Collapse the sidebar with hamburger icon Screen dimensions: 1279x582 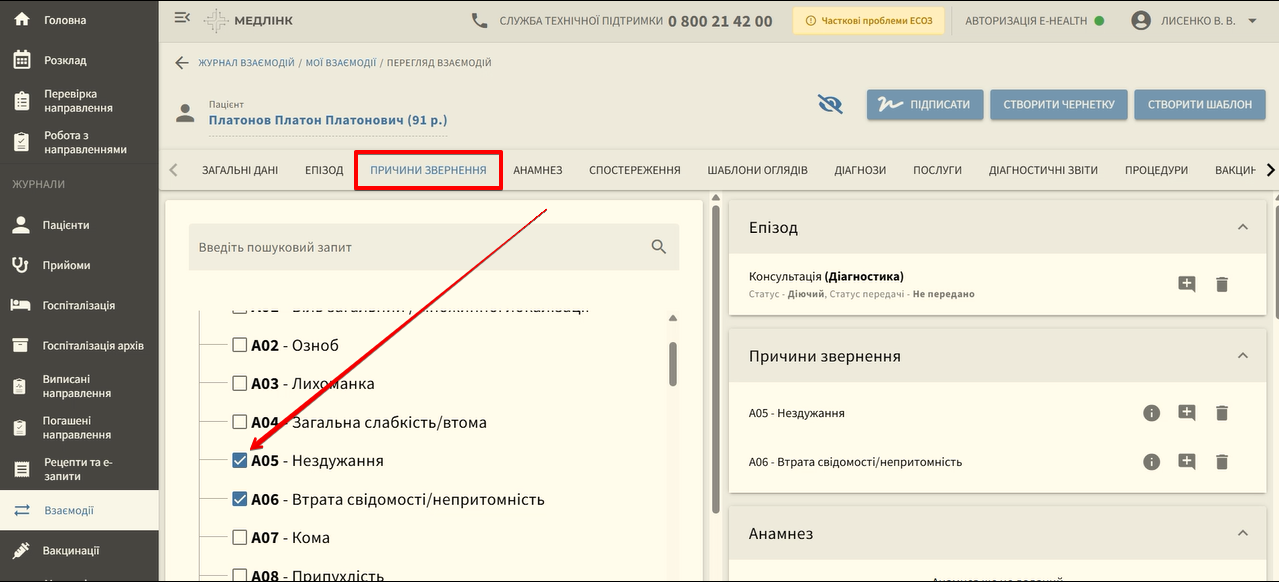181,18
